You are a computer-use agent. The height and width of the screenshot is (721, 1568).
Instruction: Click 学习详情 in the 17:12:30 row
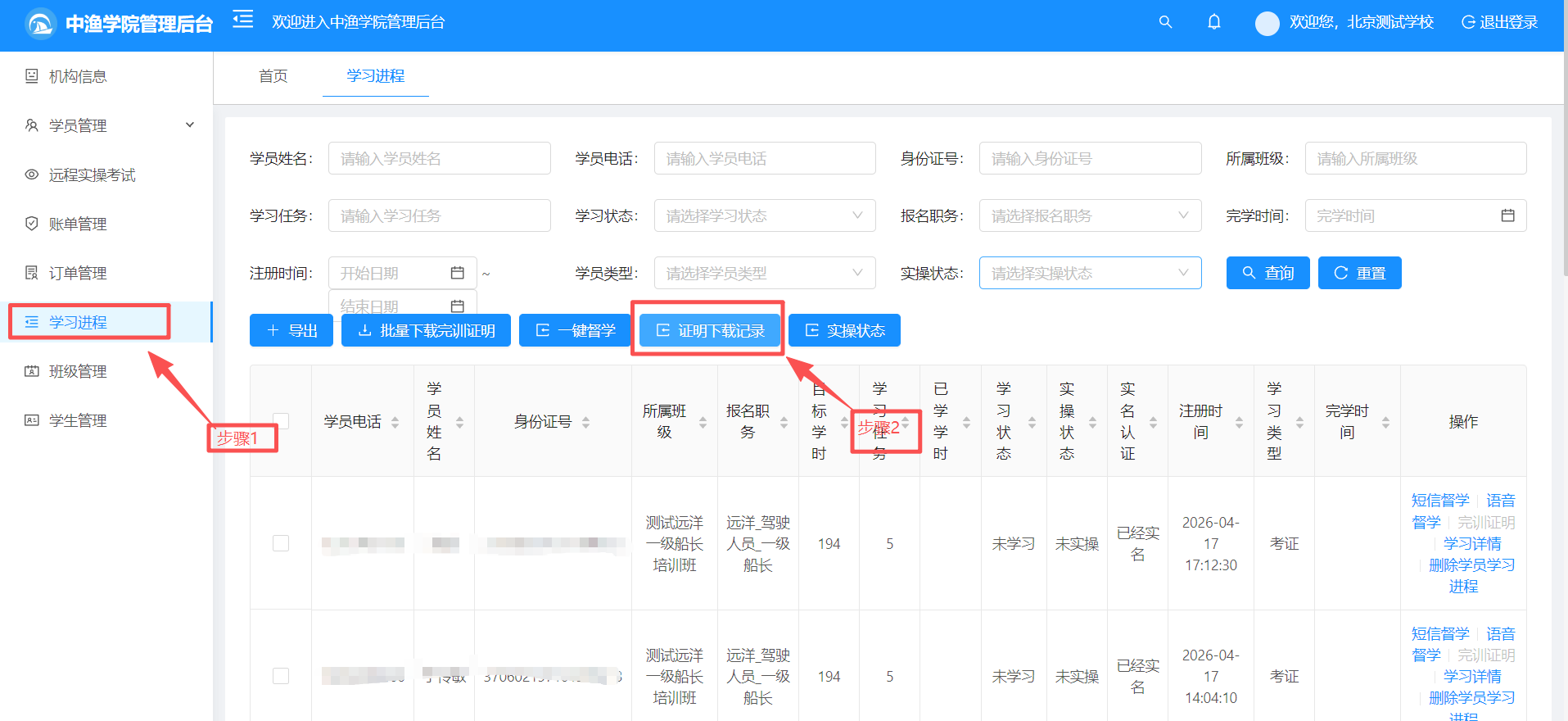point(1472,543)
